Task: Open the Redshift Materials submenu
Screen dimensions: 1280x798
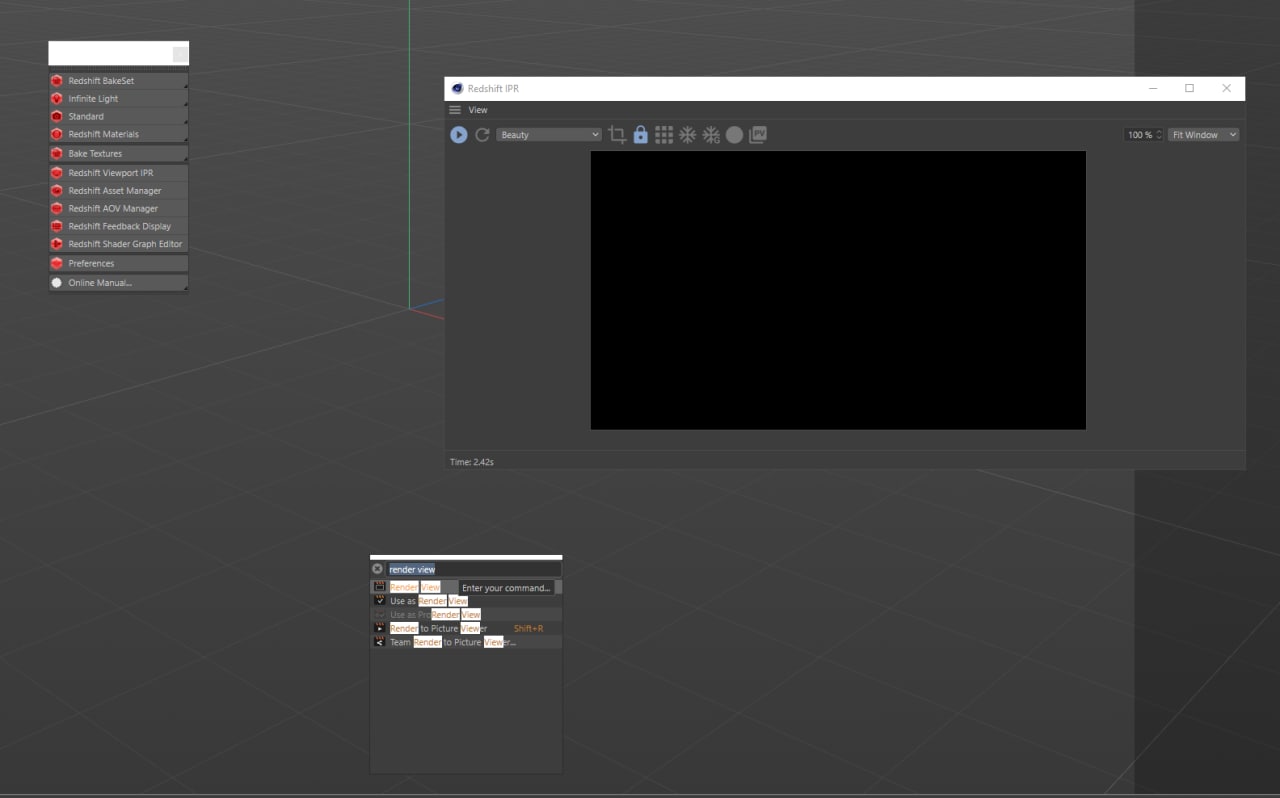Action: [x=118, y=134]
